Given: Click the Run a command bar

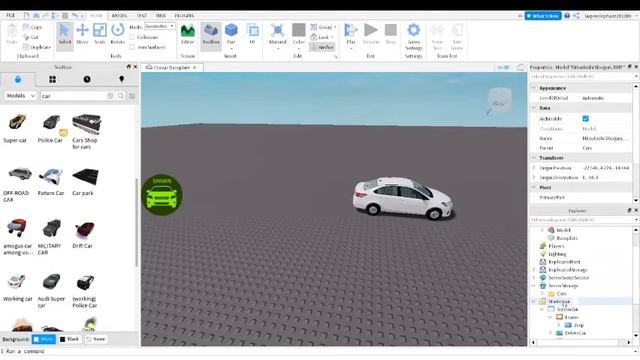Looking at the screenshot, I should [x=318, y=351].
